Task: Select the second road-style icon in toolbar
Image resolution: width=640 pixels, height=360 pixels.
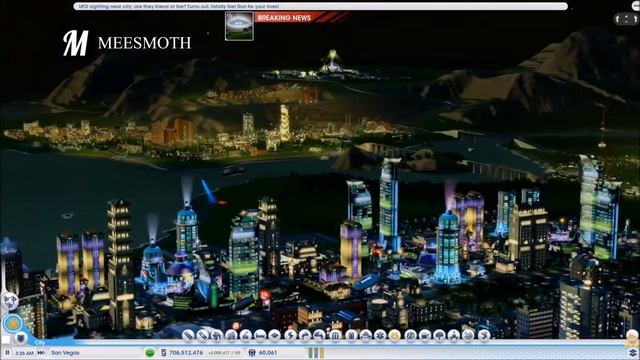Action: 202,336
